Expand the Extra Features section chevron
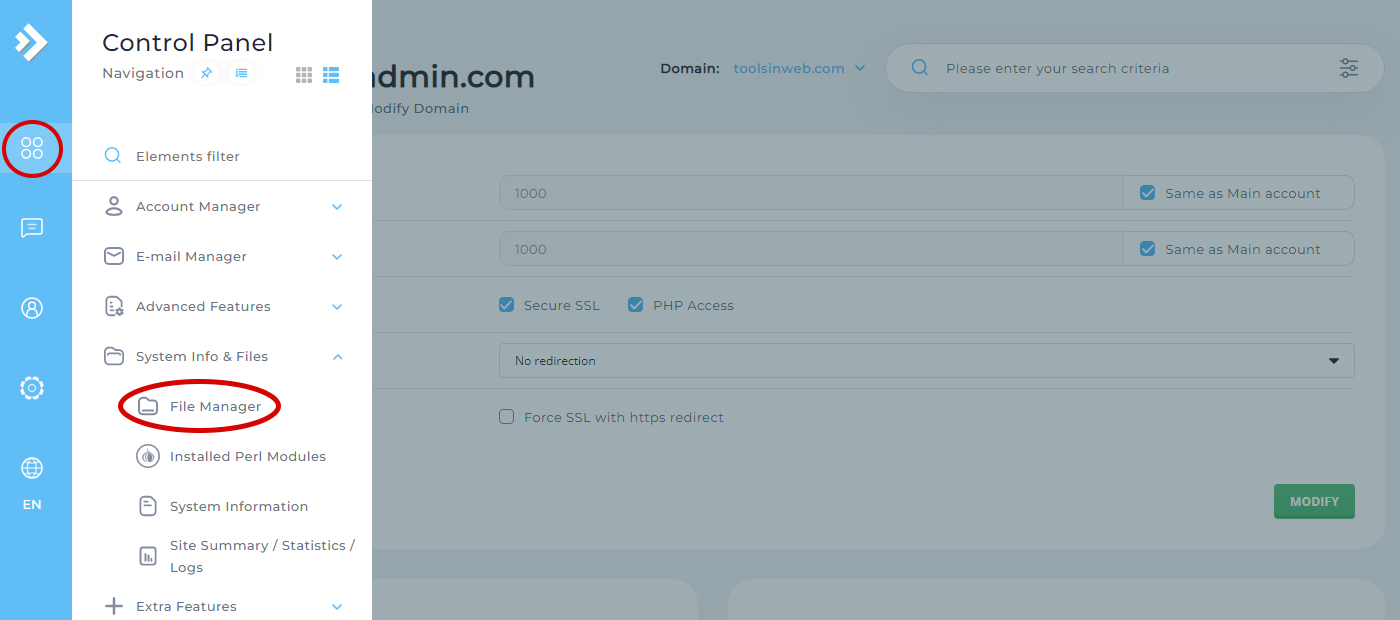This screenshot has width=1400, height=620. (337, 607)
